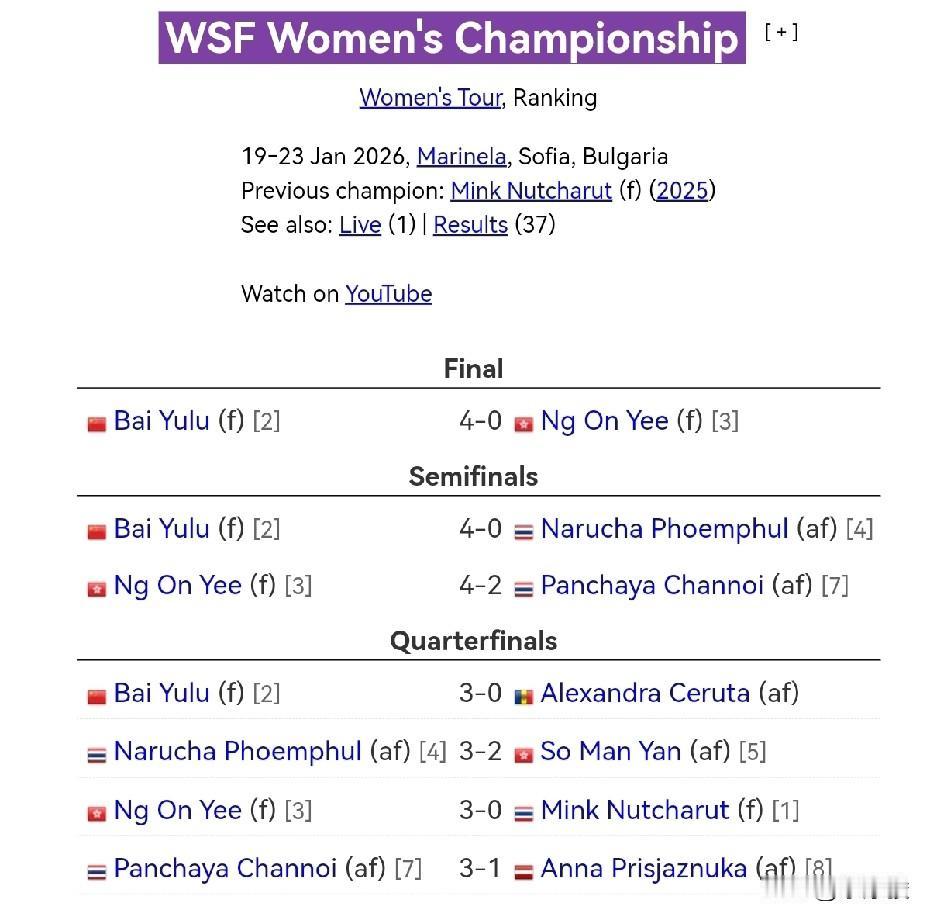Click Thailand flag beside Narucha Phoemphul in Semifinals

point(523,531)
